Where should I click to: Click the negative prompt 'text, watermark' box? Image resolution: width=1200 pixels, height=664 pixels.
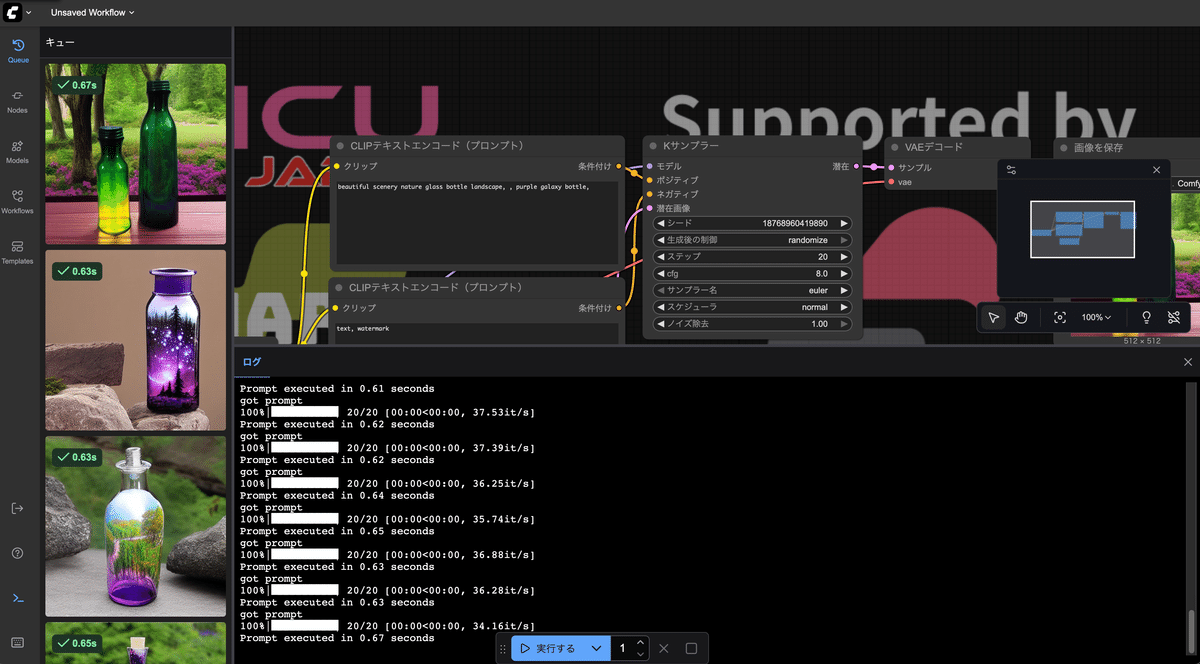click(x=476, y=332)
